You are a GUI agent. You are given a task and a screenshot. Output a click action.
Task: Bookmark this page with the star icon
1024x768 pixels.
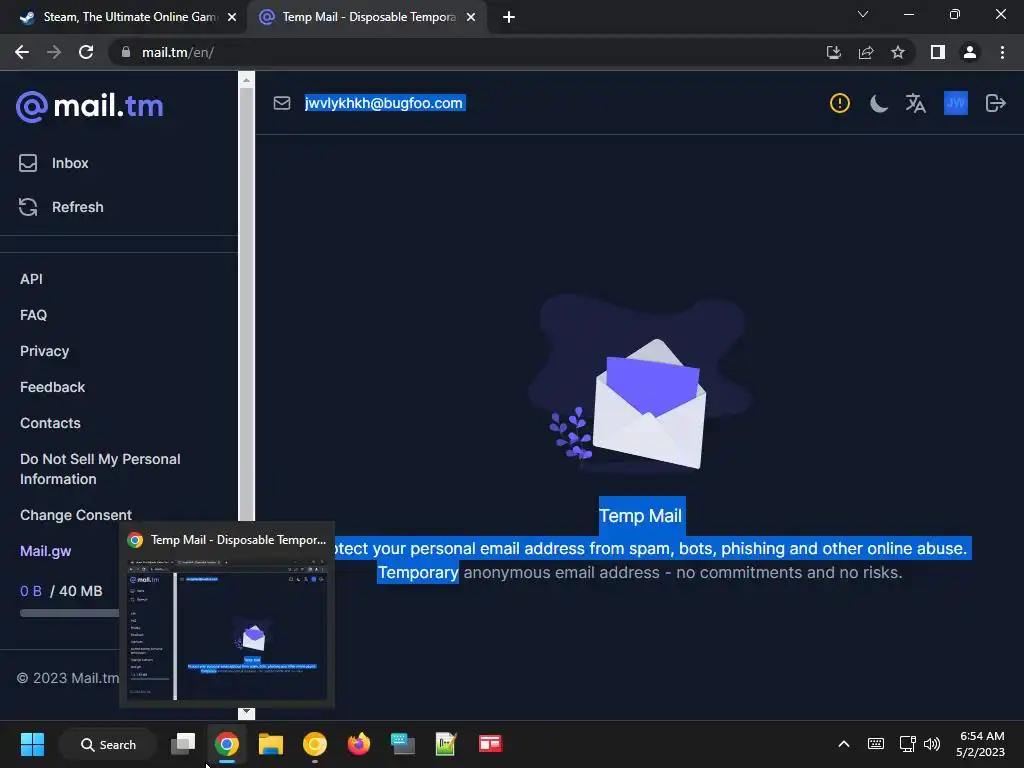point(898,52)
